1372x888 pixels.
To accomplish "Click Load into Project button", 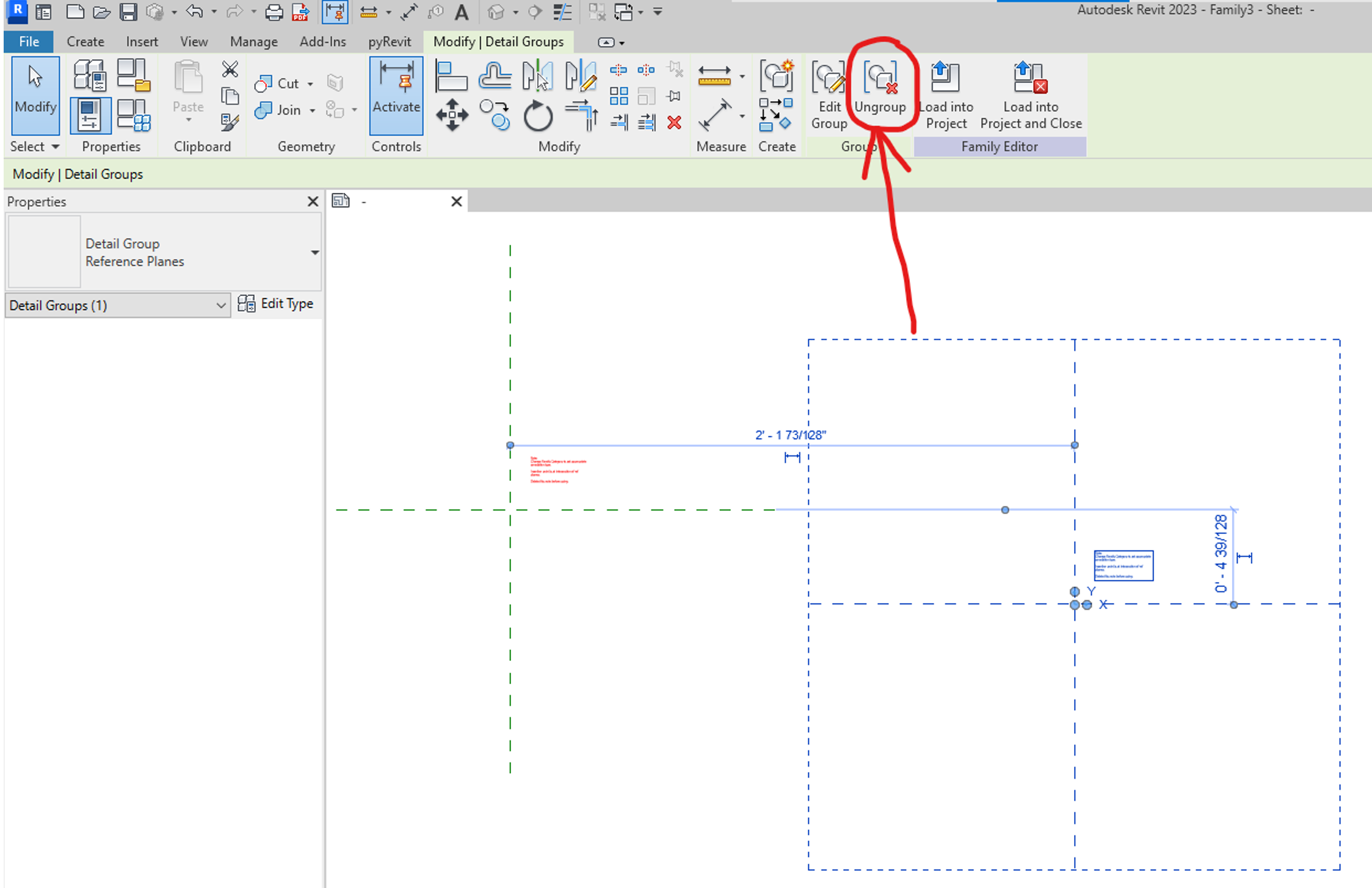I will pos(946,95).
